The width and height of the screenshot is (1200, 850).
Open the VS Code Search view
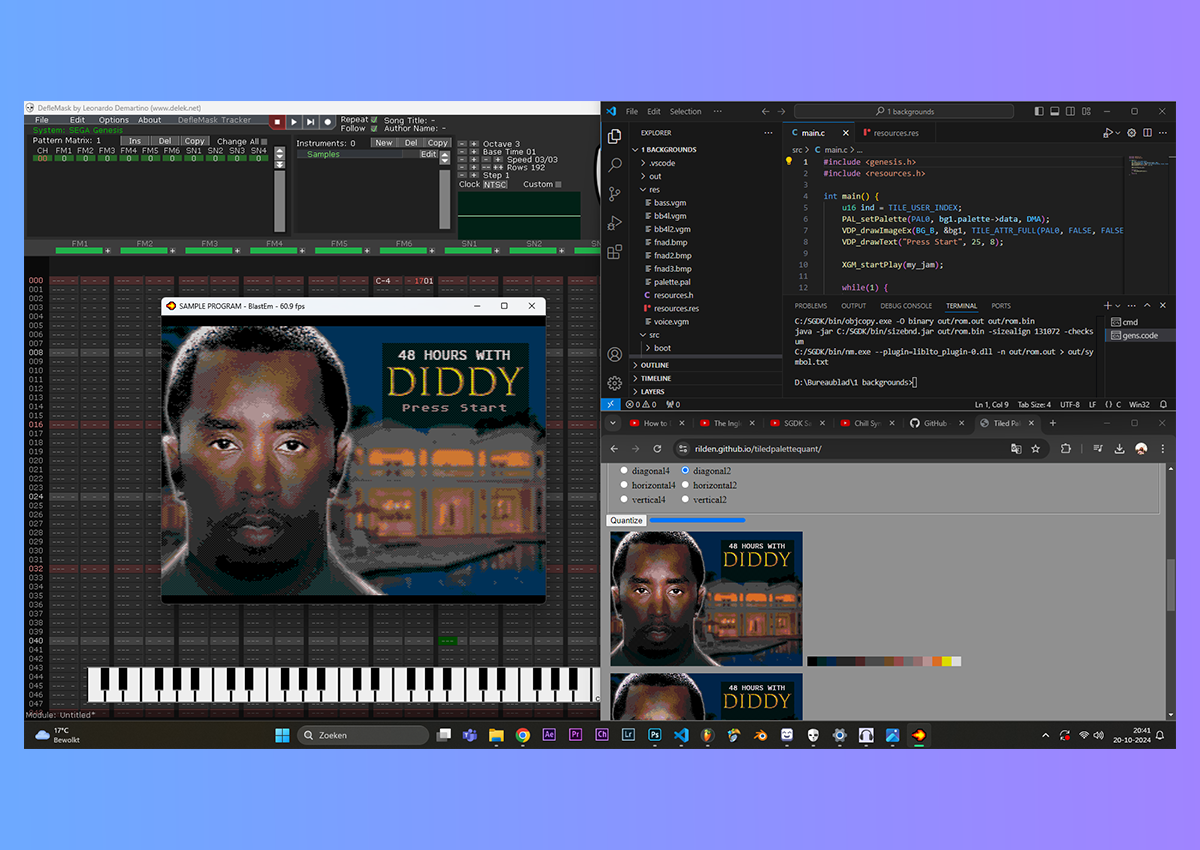point(615,165)
